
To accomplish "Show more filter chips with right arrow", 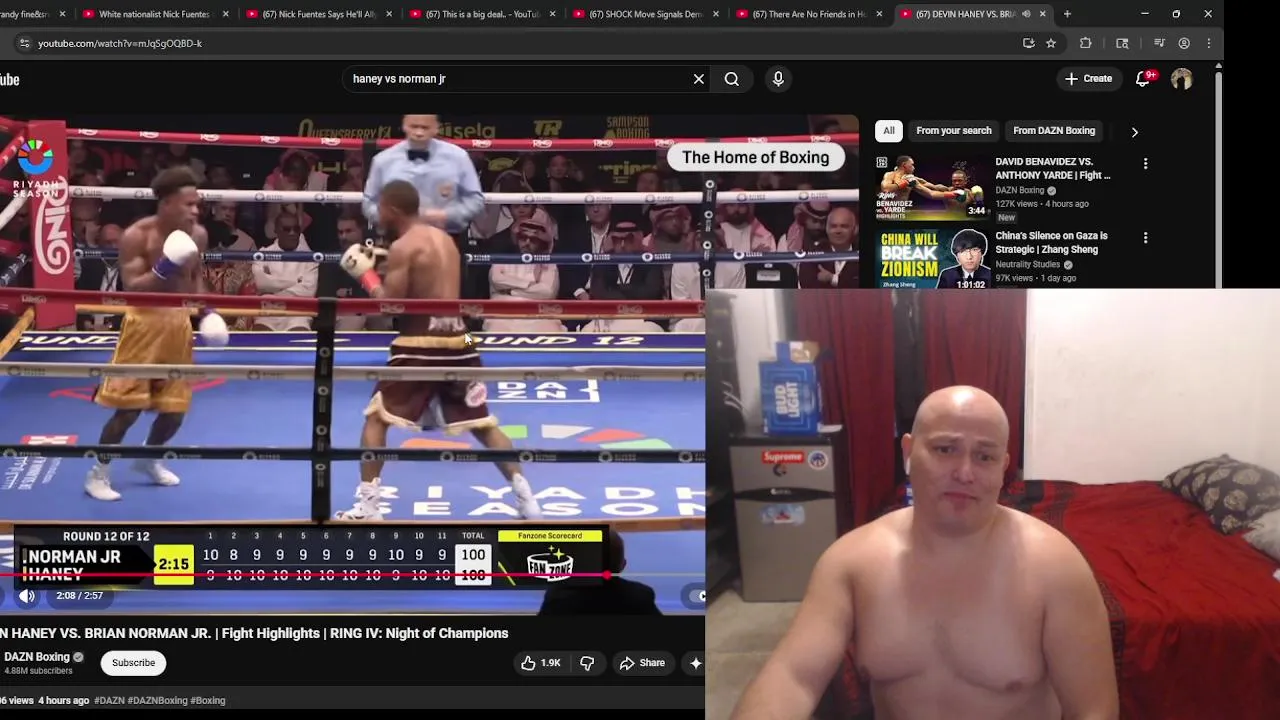I will tap(1134, 132).
